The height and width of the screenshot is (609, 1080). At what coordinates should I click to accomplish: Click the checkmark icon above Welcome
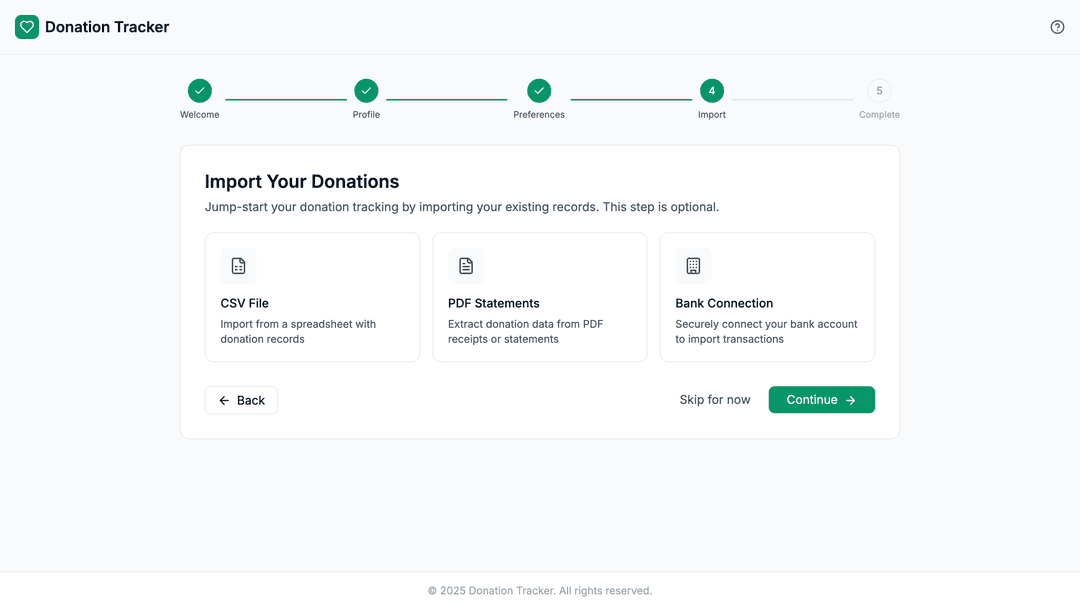tap(199, 90)
